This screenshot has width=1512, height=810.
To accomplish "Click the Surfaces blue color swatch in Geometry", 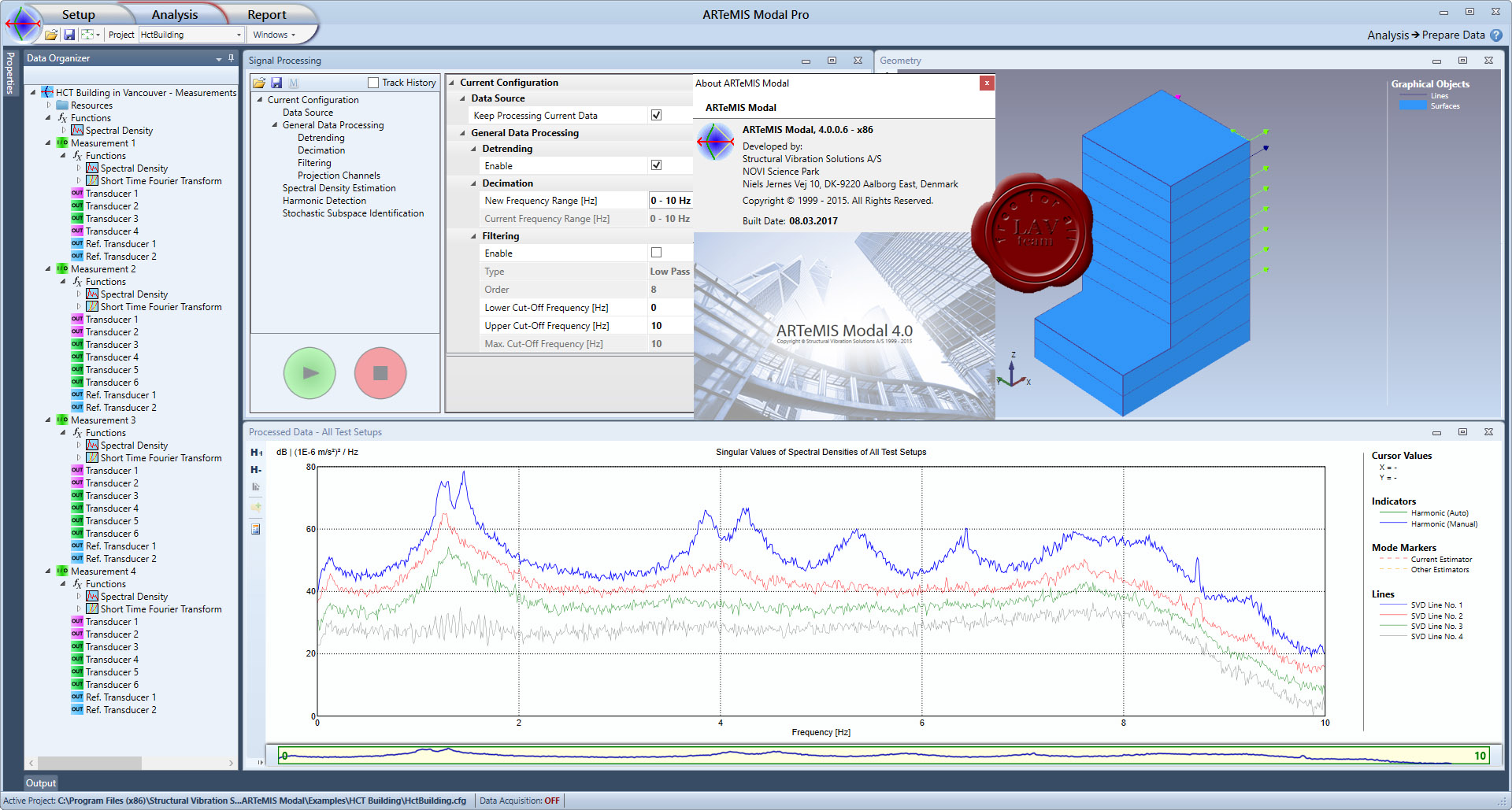I will pyautogui.click(x=1413, y=105).
